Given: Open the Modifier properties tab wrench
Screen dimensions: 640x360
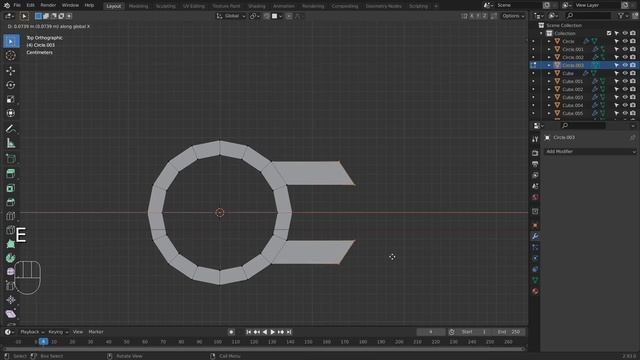Looking at the screenshot, I should coord(535,236).
